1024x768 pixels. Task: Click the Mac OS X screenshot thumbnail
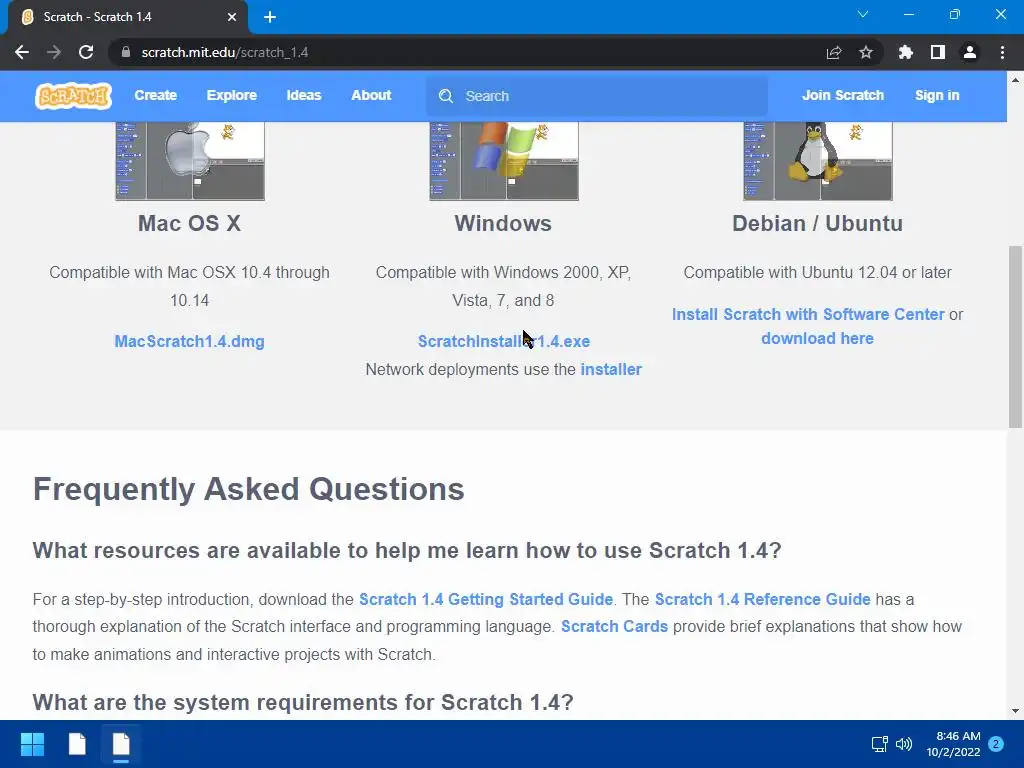190,161
